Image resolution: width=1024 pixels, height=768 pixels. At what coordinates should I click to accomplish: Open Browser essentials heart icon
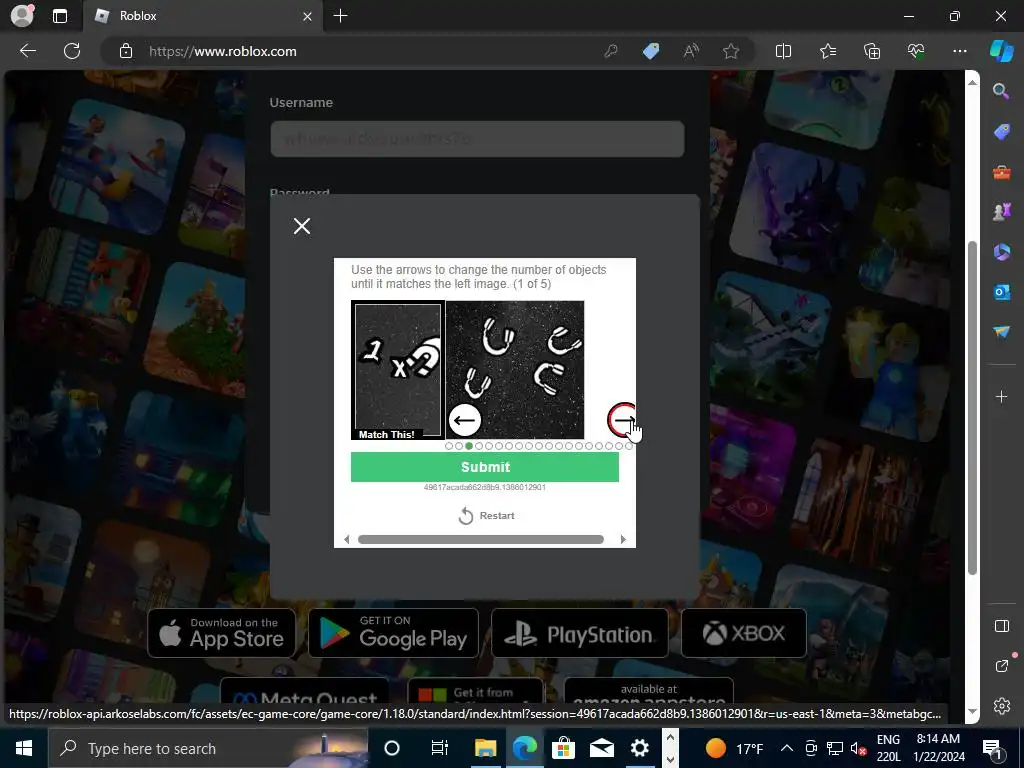pyautogui.click(x=916, y=51)
